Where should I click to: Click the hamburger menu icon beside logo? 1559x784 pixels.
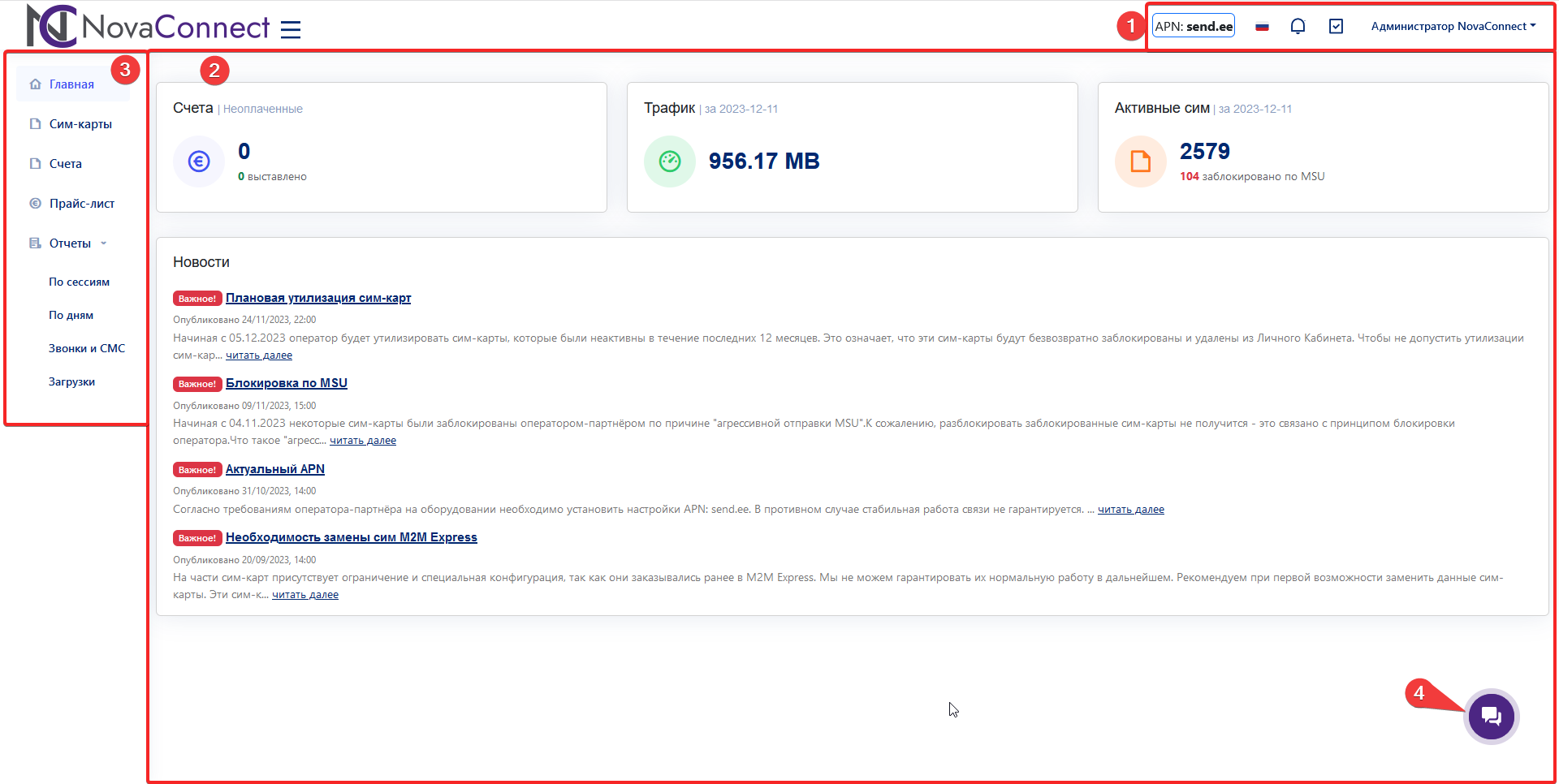(290, 30)
